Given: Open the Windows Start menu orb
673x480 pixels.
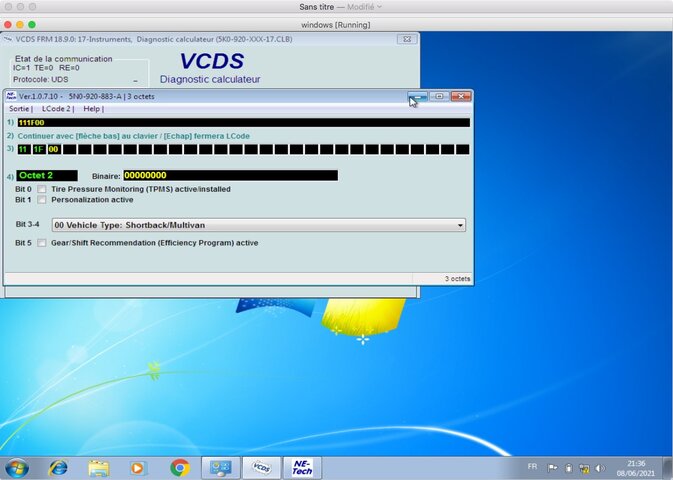Looking at the screenshot, I should (17, 468).
